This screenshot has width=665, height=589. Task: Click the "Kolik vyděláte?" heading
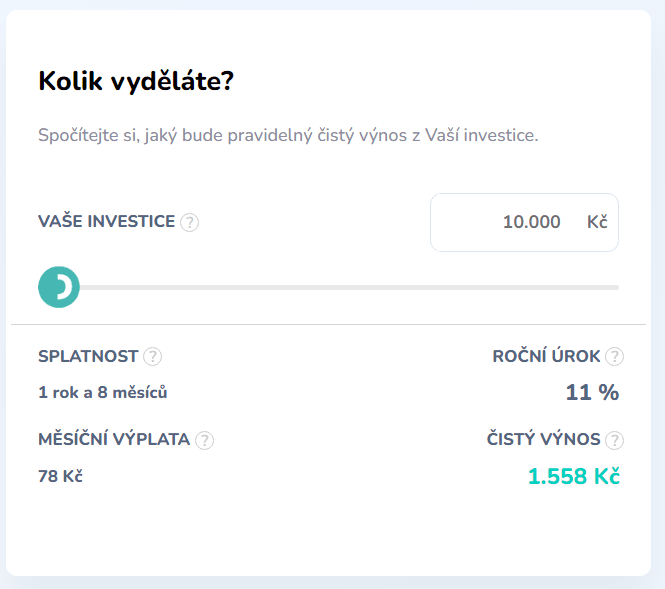click(135, 81)
